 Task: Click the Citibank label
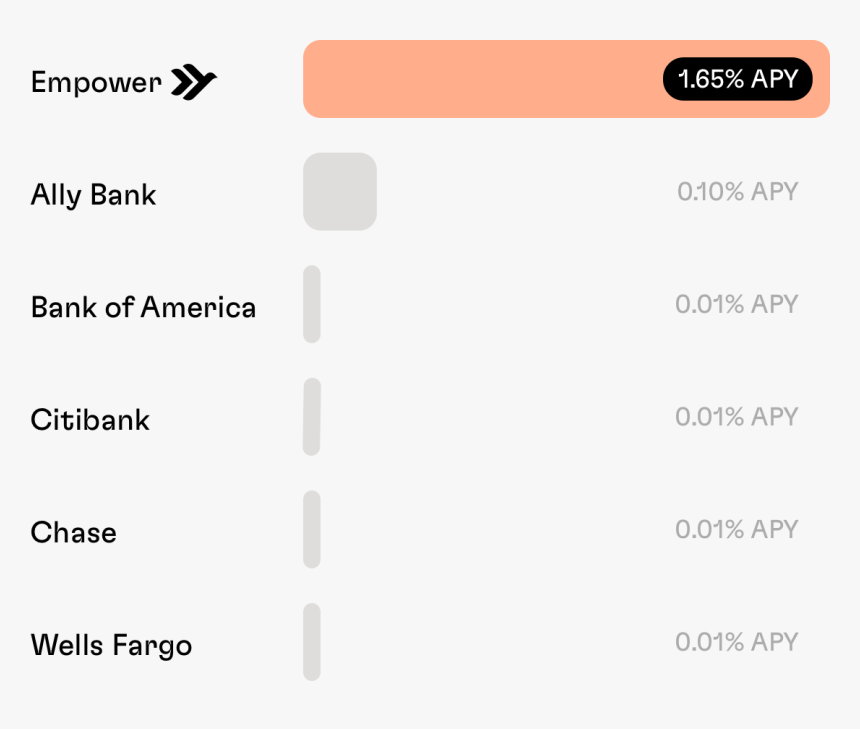point(90,419)
